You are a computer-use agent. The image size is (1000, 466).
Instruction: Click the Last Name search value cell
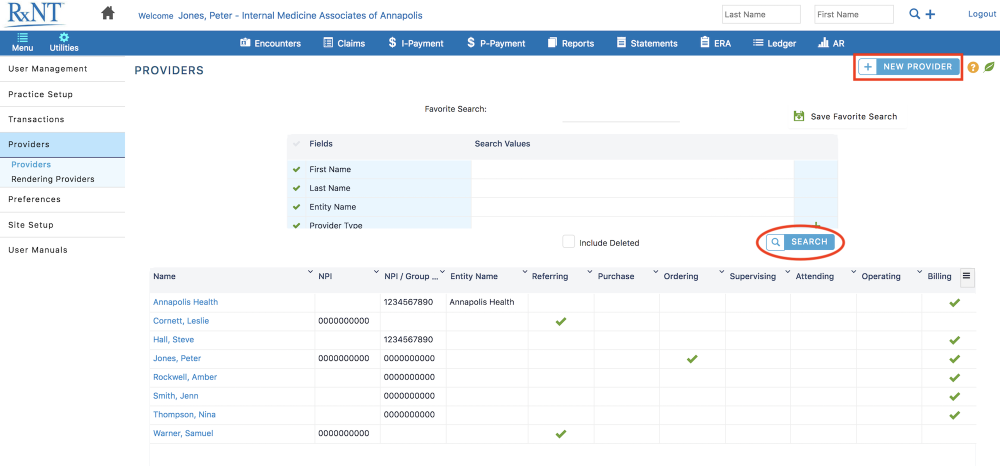[x=633, y=188]
